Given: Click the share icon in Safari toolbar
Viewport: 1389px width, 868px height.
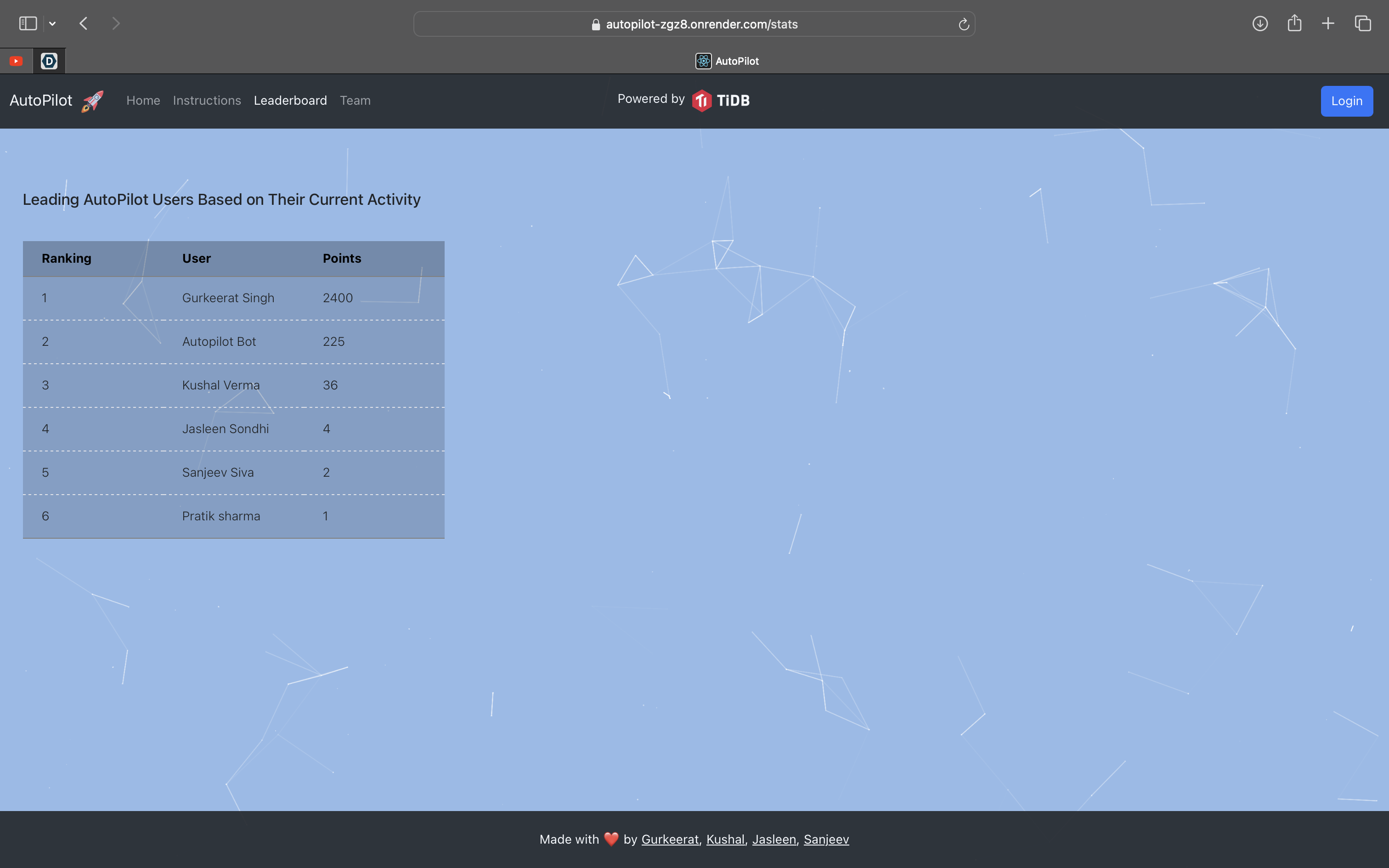Looking at the screenshot, I should click(1294, 23).
